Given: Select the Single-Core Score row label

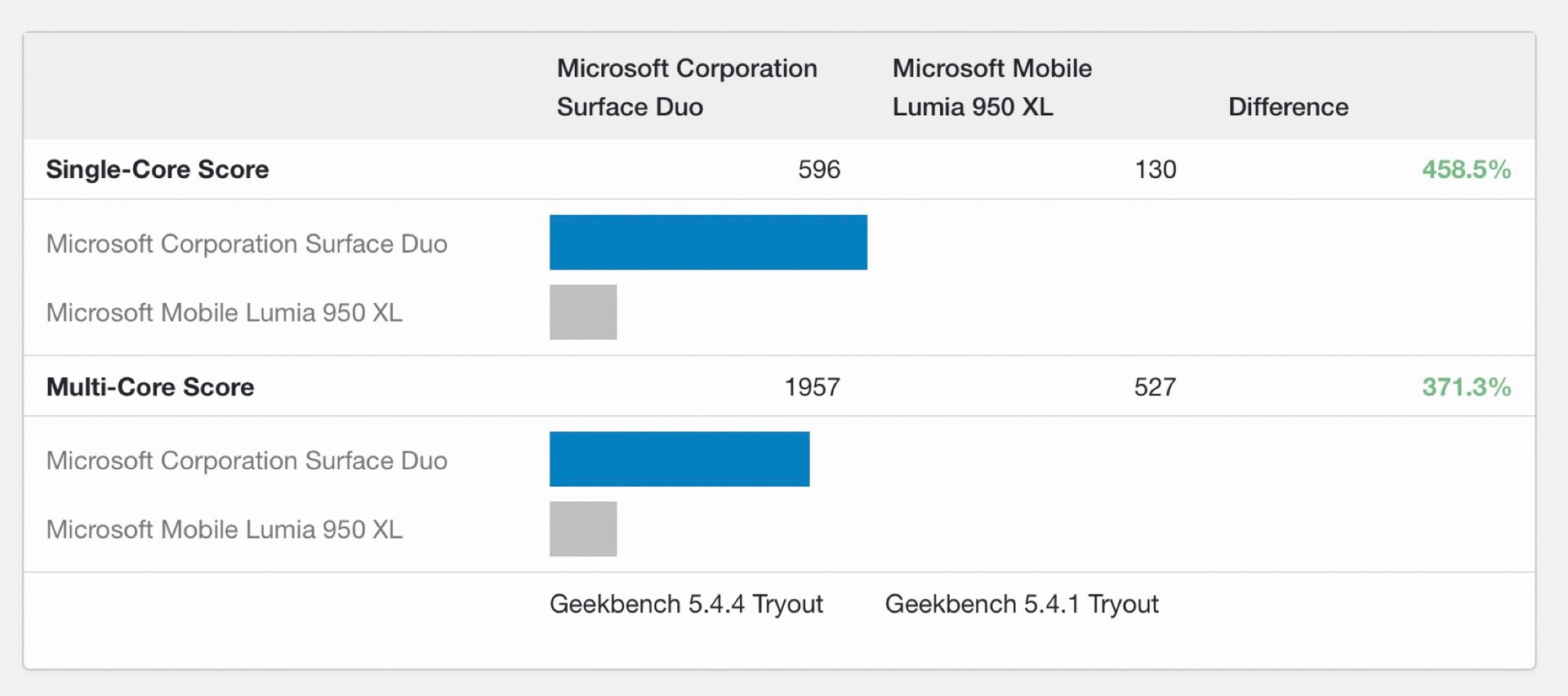Looking at the screenshot, I should point(158,169).
